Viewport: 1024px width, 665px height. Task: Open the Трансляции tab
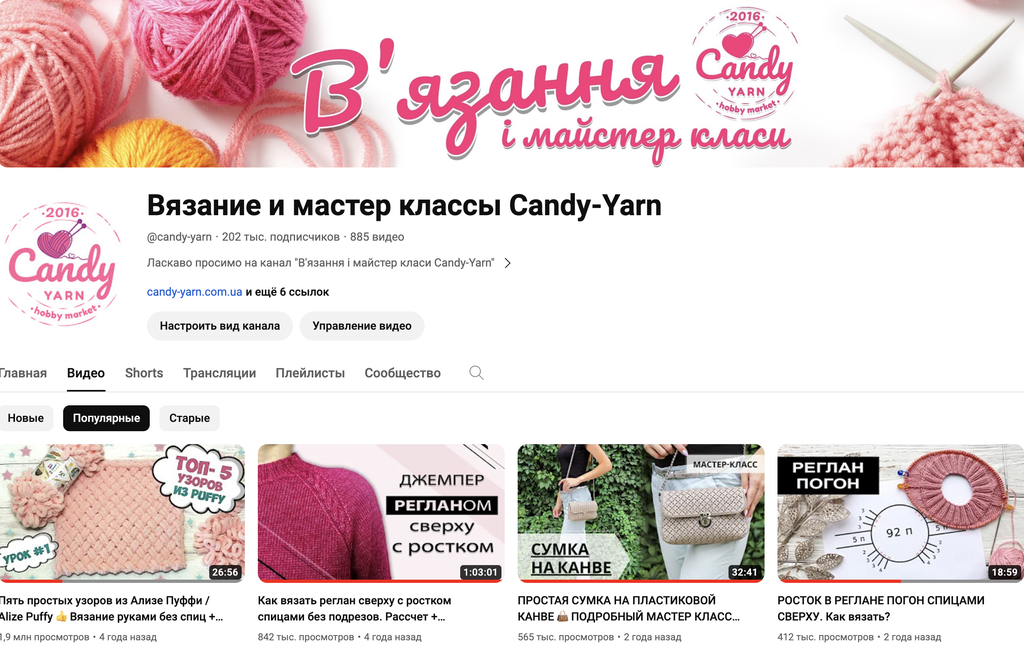(x=219, y=373)
